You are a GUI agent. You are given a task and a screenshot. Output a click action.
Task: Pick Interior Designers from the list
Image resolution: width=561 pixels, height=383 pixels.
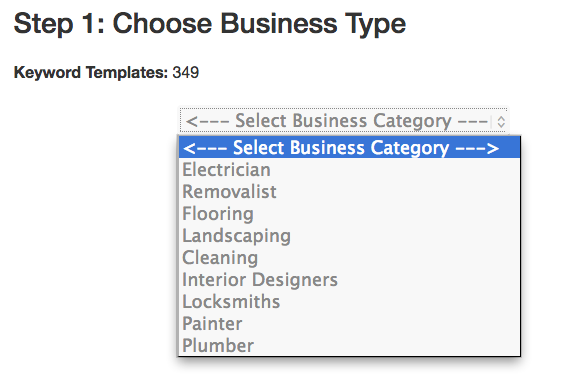tap(350, 280)
